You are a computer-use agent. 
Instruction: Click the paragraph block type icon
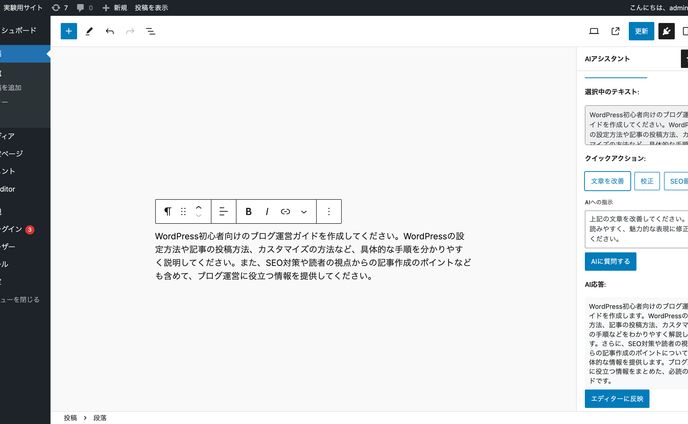pyautogui.click(x=168, y=212)
